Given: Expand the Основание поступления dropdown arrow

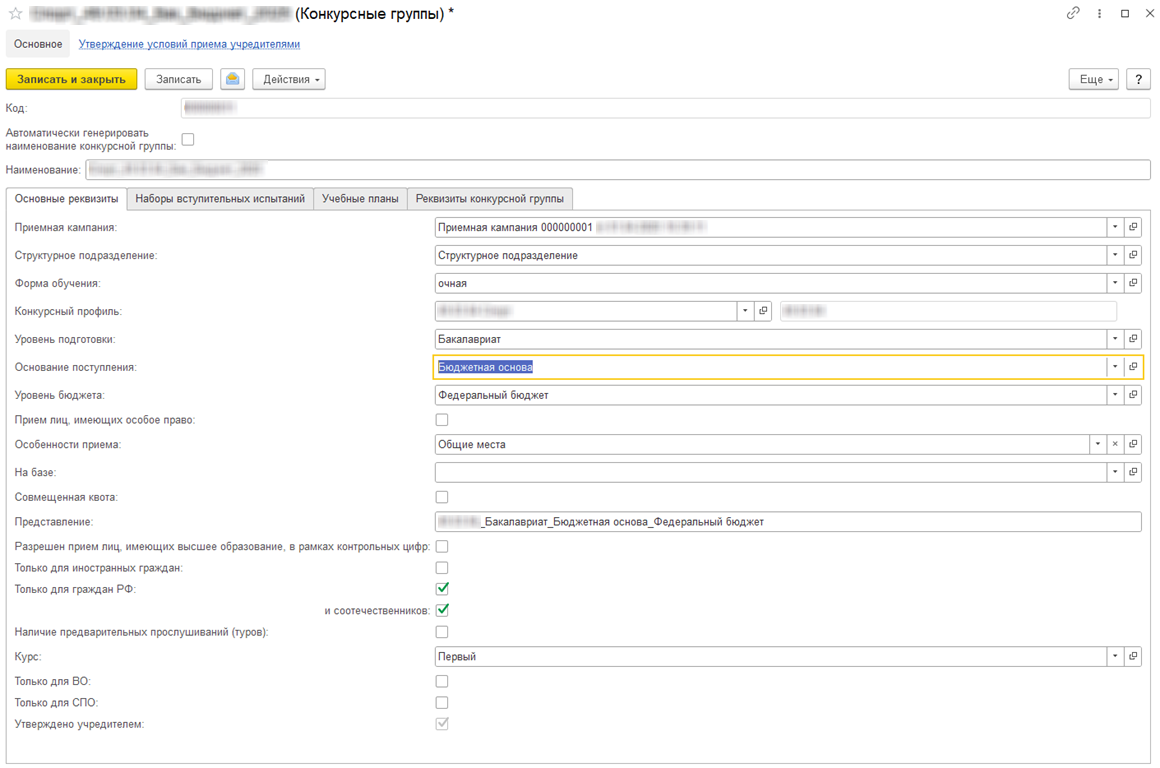Looking at the screenshot, I should pyautogui.click(x=1115, y=367).
